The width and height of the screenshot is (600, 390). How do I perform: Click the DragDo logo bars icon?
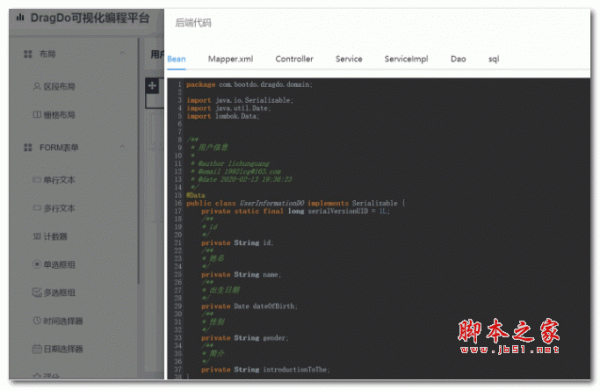(20, 18)
